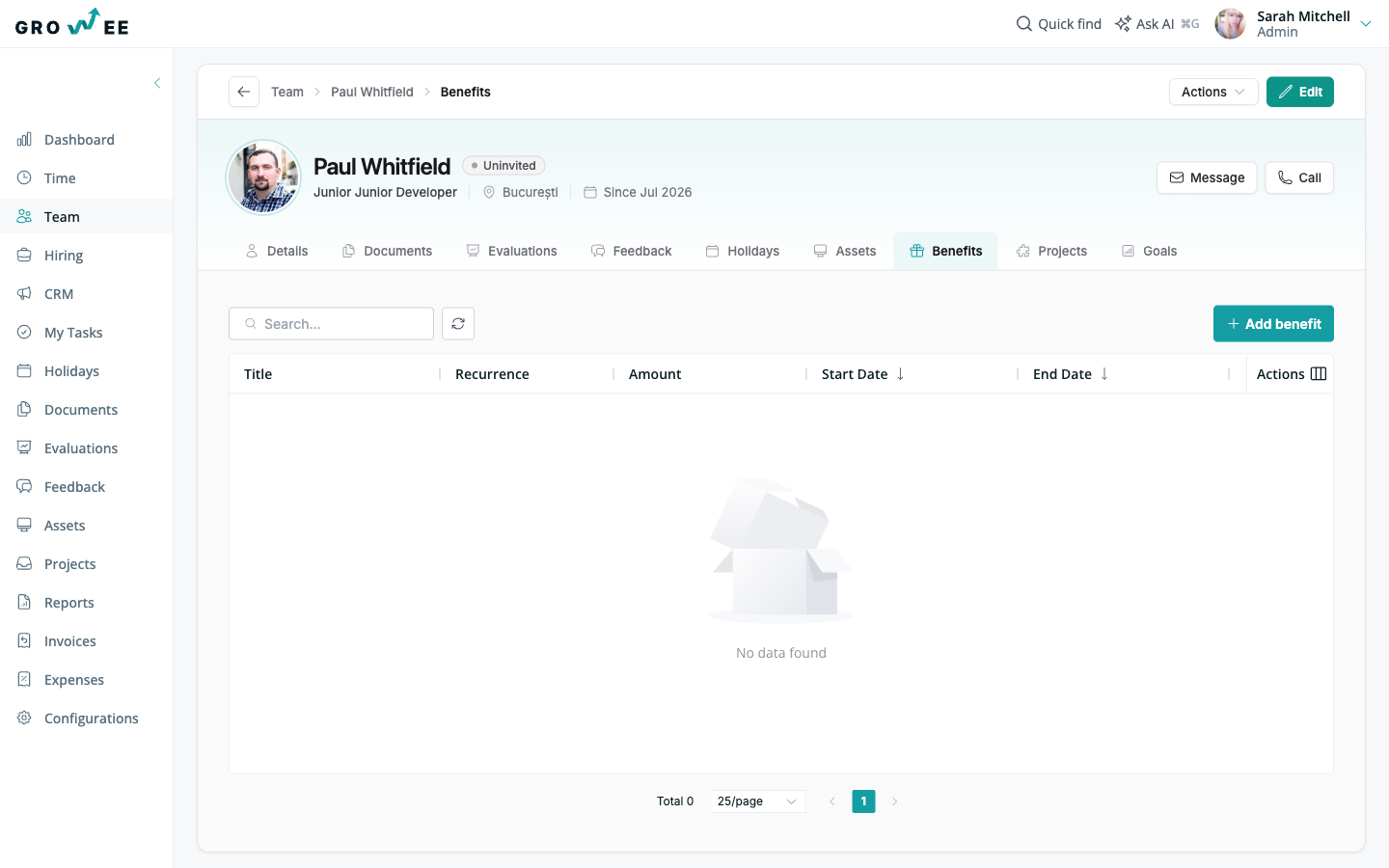Click the refresh icon beside the search field
Viewport: 1389px width, 868px height.
pos(458,324)
